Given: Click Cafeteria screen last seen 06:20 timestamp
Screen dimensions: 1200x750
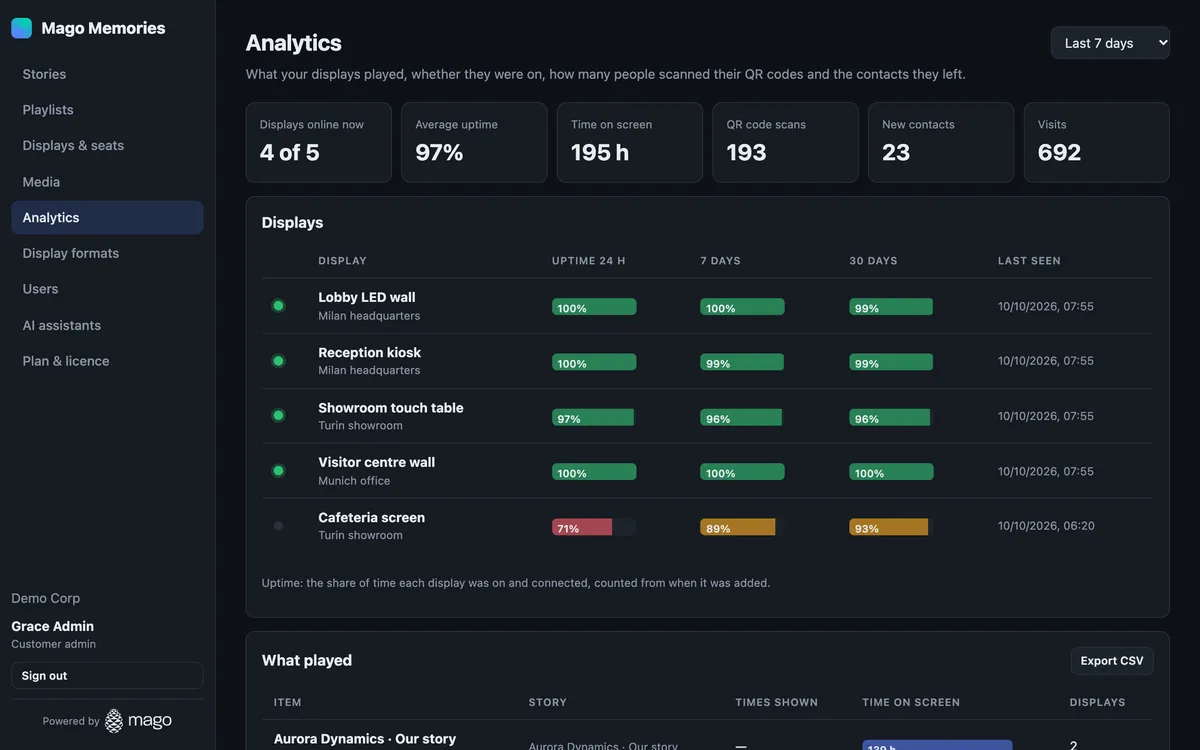Looking at the screenshot, I should (x=1046, y=526).
